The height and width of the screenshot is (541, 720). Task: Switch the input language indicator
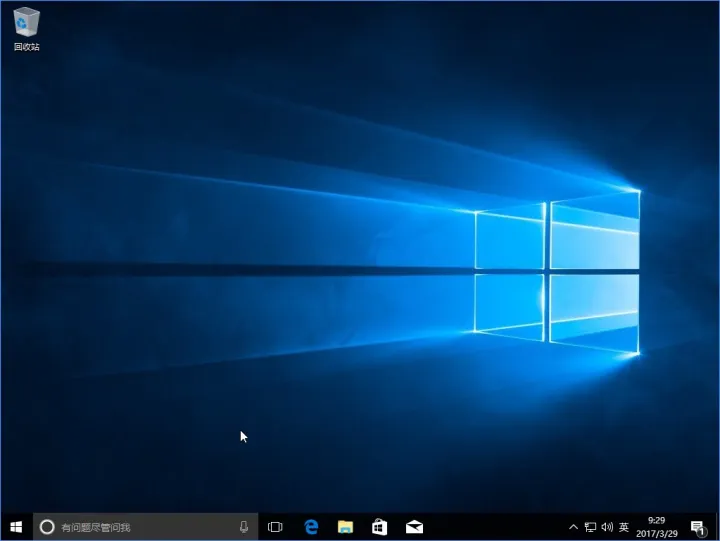click(x=624, y=527)
